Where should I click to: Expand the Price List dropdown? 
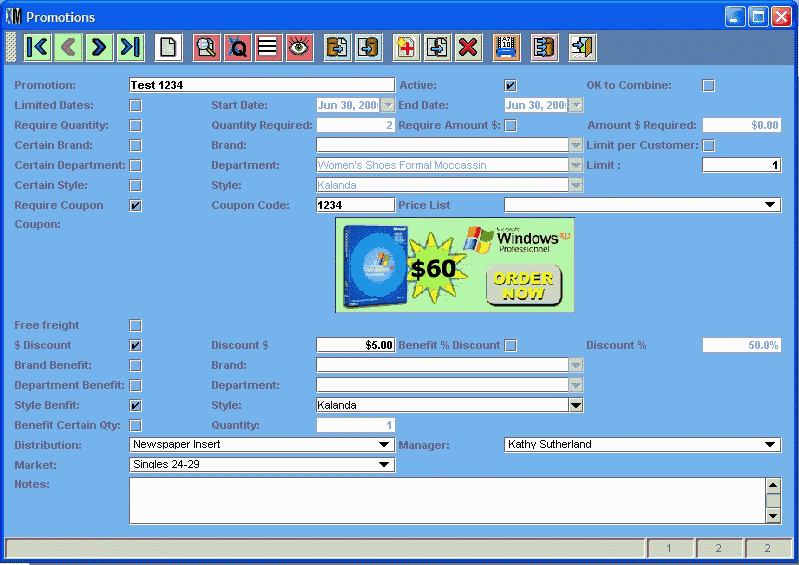[x=770, y=205]
